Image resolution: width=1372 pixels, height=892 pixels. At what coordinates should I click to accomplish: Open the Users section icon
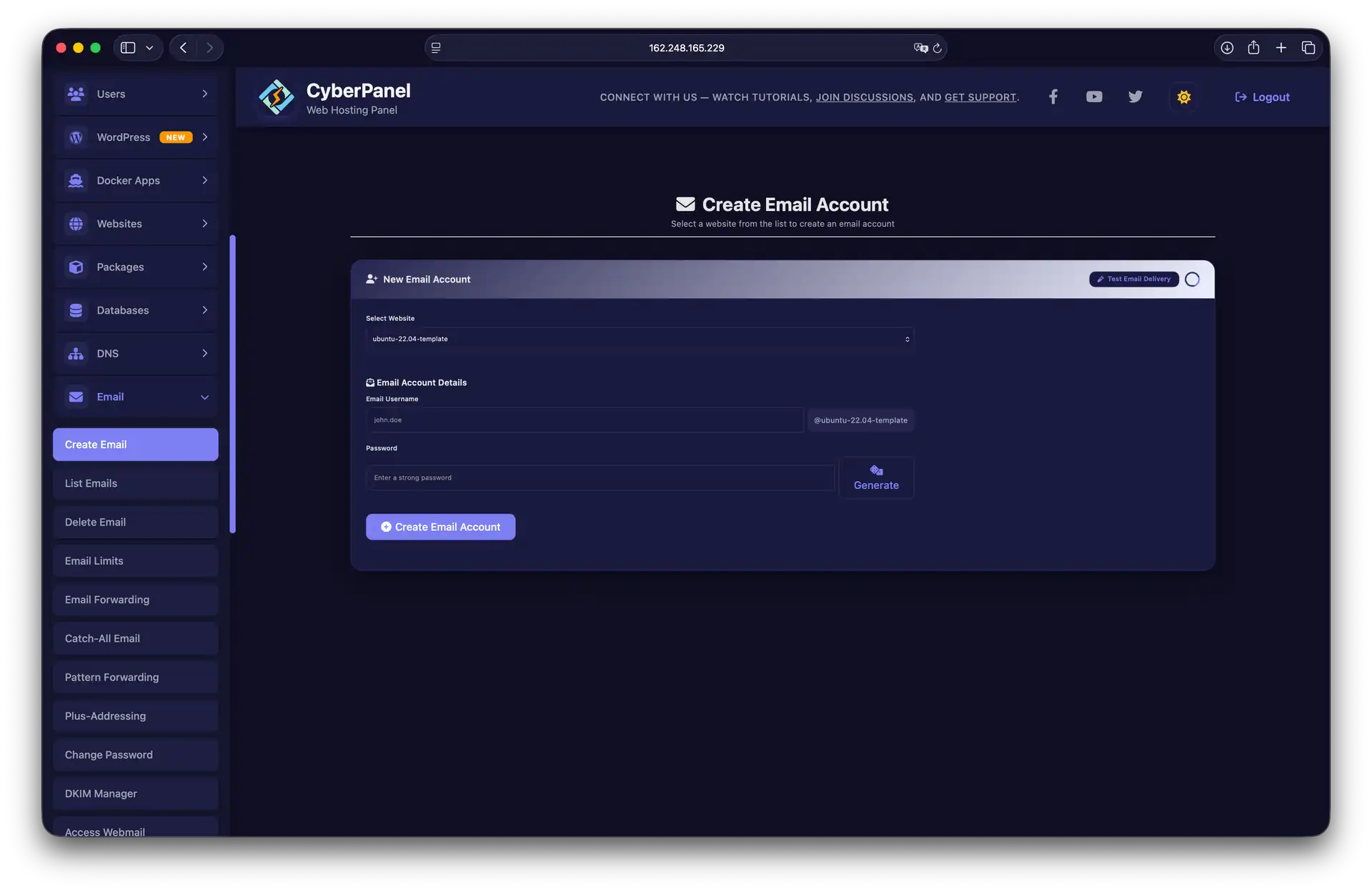point(76,94)
